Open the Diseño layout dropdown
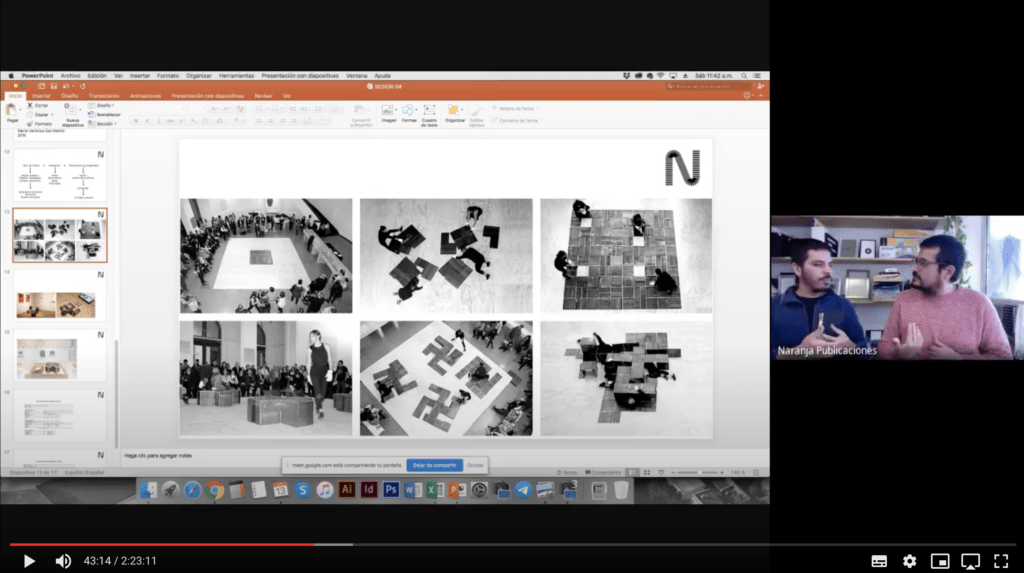1024x573 pixels. coord(101,105)
